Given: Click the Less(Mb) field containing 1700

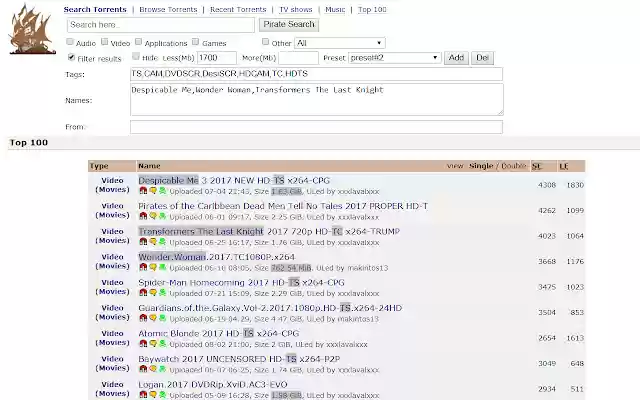Looking at the screenshot, I should pyautogui.click(x=217, y=58).
